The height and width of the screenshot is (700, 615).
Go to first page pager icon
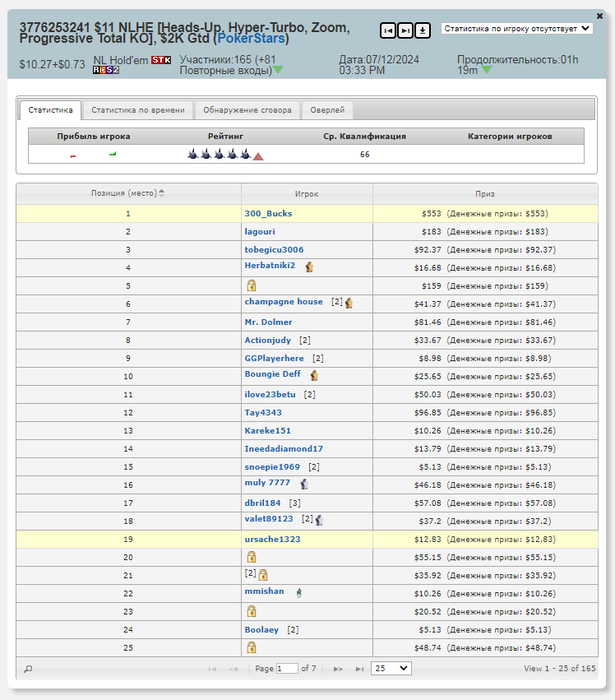pyautogui.click(x=212, y=669)
